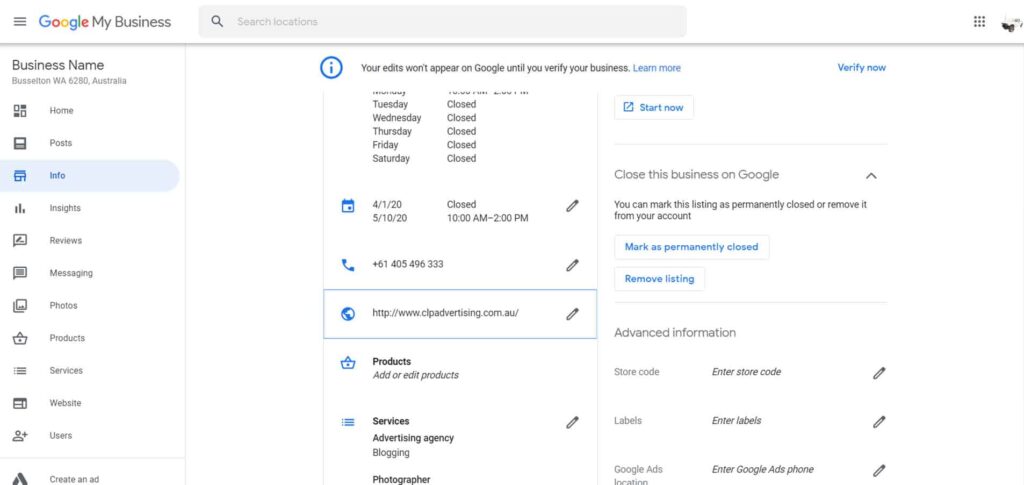The image size is (1024, 485).
Task: Click the Business Name heading in sidebar
Action: [57, 65]
